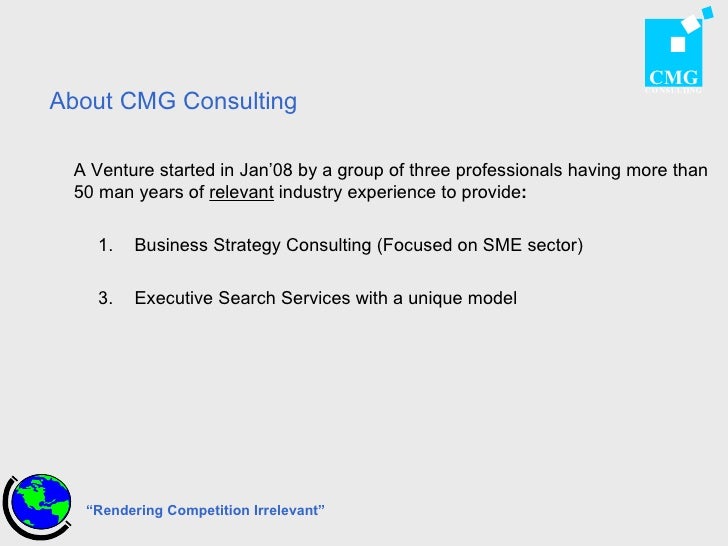Click the CMG Consulting logo
This screenshot has height=546, width=728.
(673, 52)
